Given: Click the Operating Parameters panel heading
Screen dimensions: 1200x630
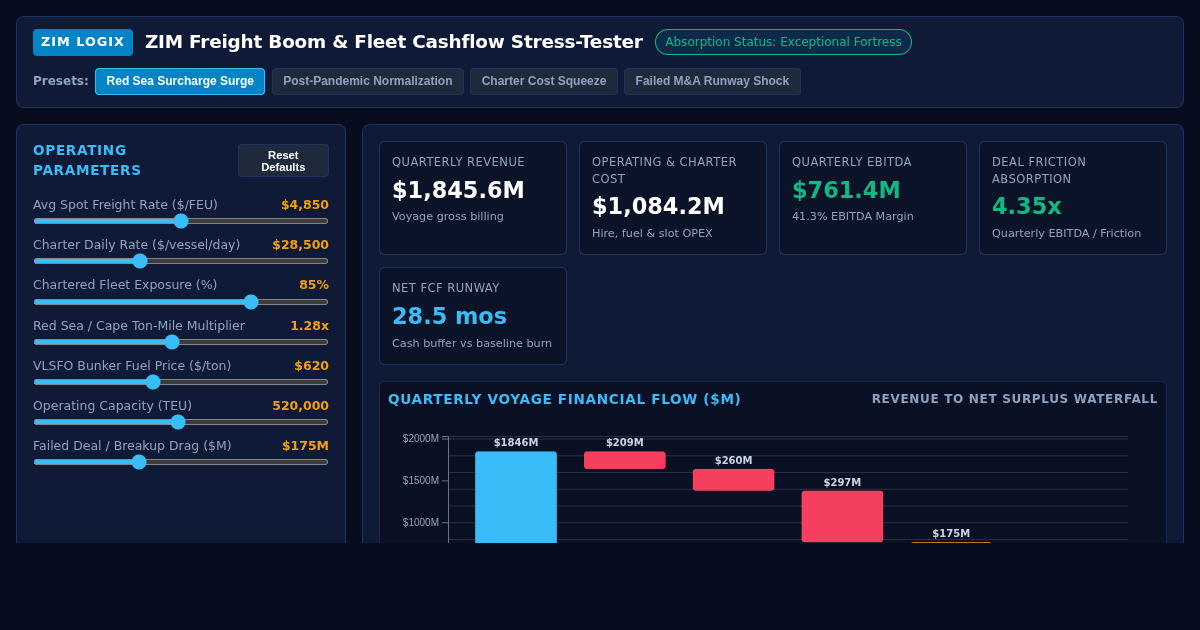Looking at the screenshot, I should coord(87,160).
